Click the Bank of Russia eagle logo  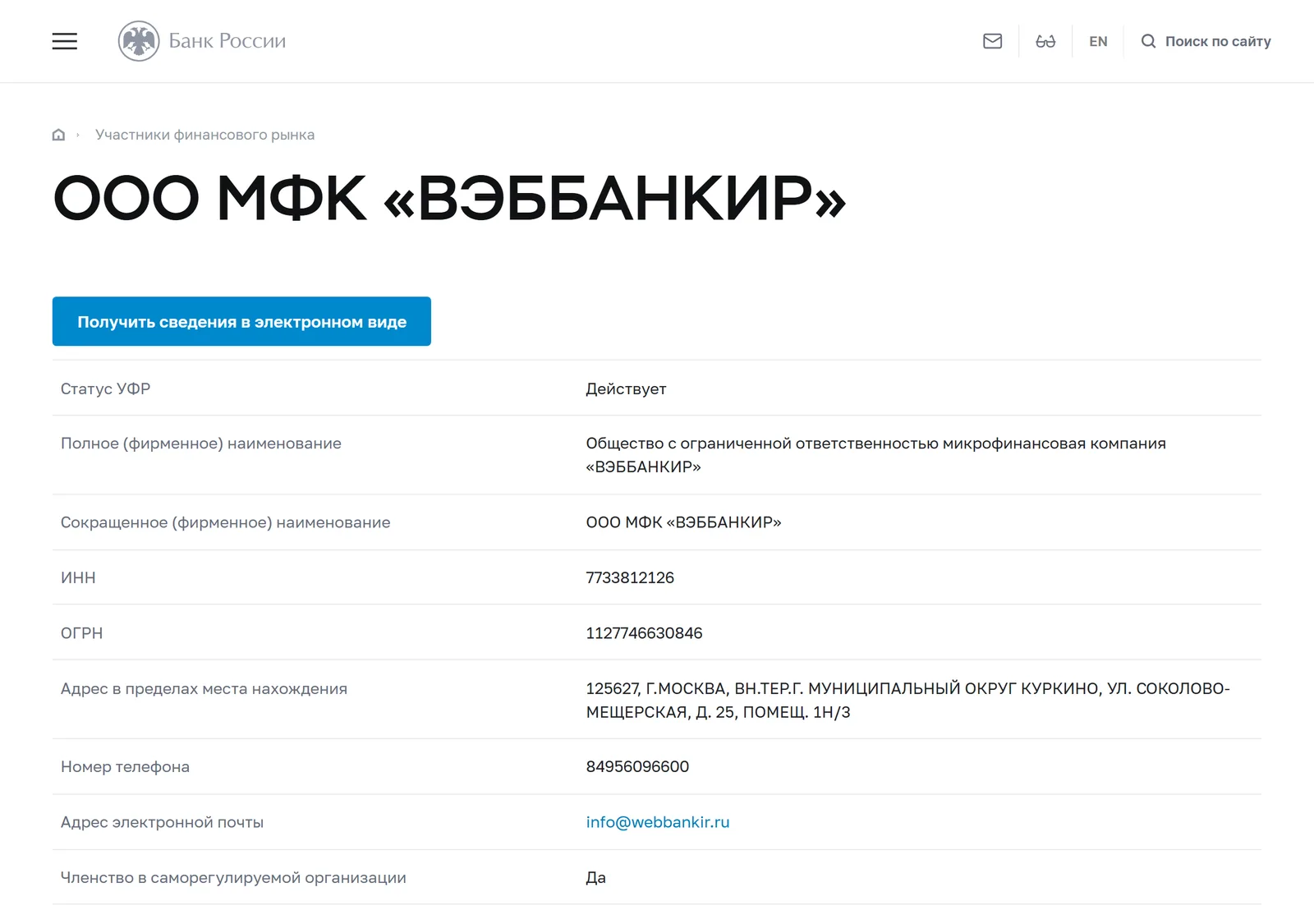(x=139, y=41)
